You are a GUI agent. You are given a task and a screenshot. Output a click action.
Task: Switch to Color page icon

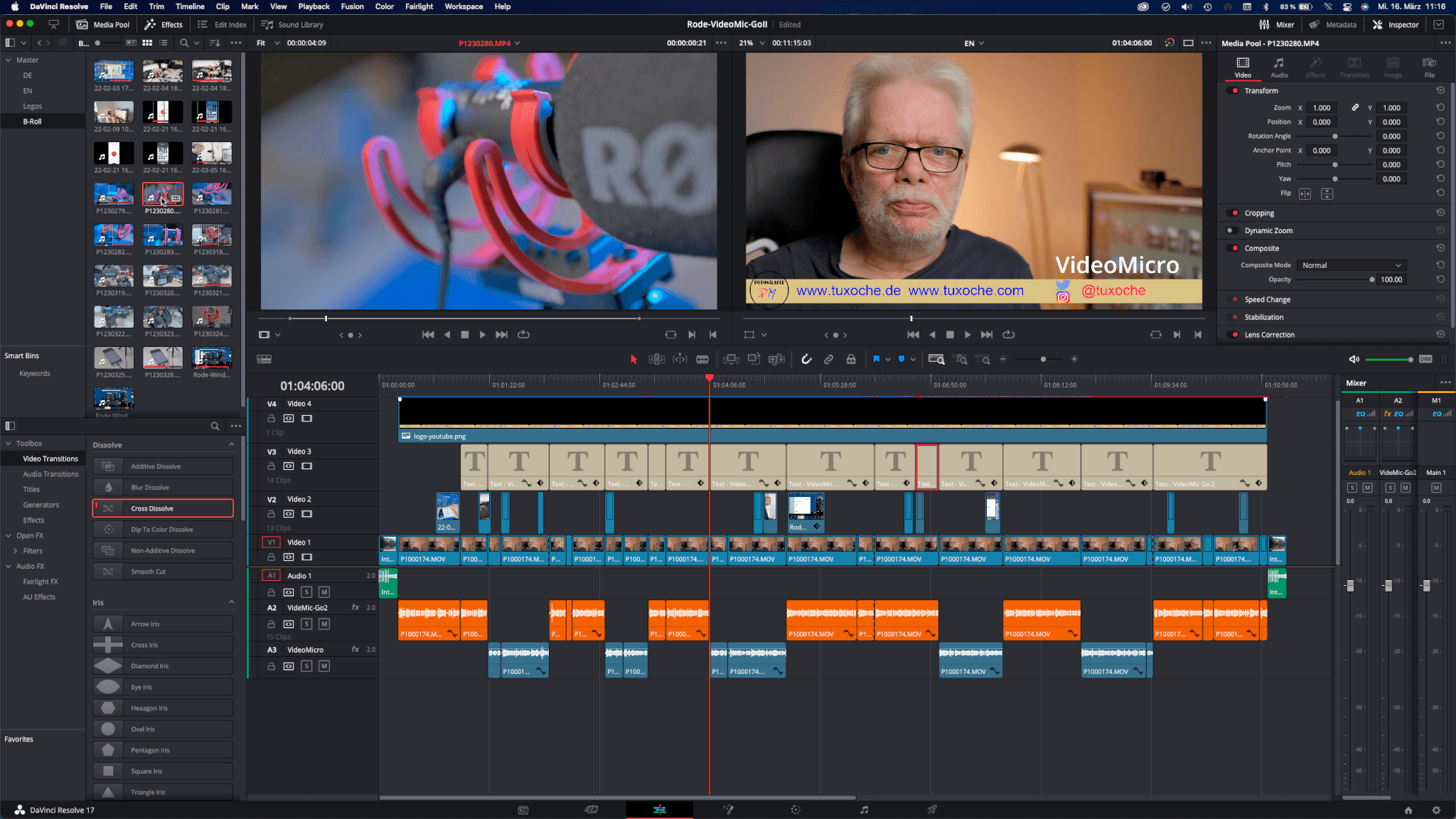point(796,810)
